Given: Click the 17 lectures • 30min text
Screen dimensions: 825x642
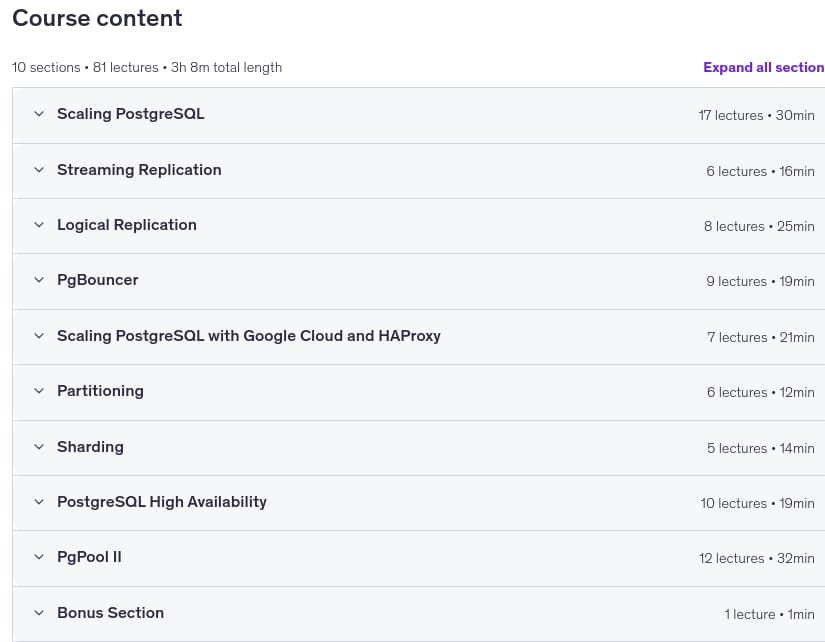Looking at the screenshot, I should pos(757,115).
